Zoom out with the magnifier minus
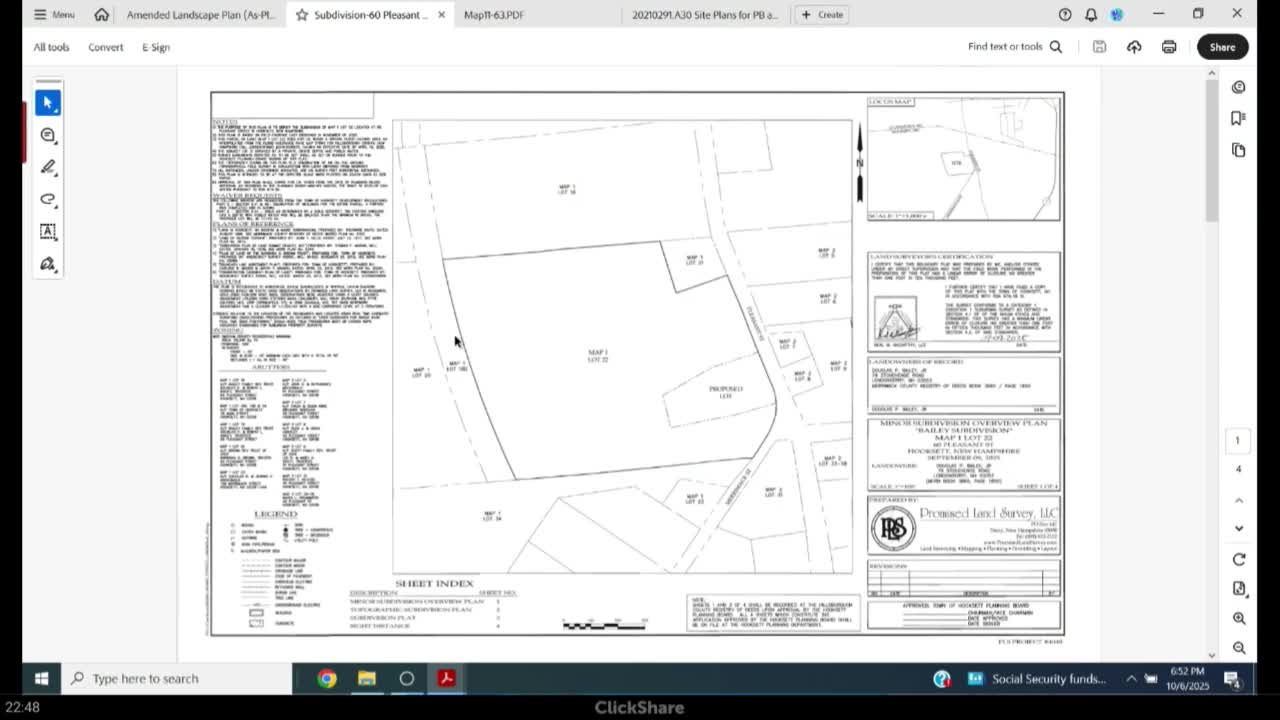Image resolution: width=1280 pixels, height=720 pixels. pyautogui.click(x=1239, y=648)
